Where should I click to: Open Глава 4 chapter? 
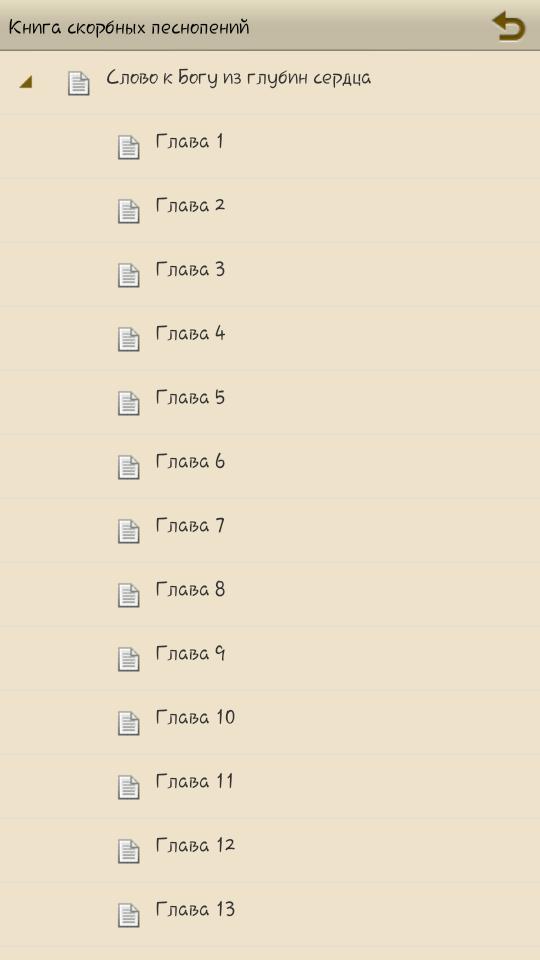point(270,339)
